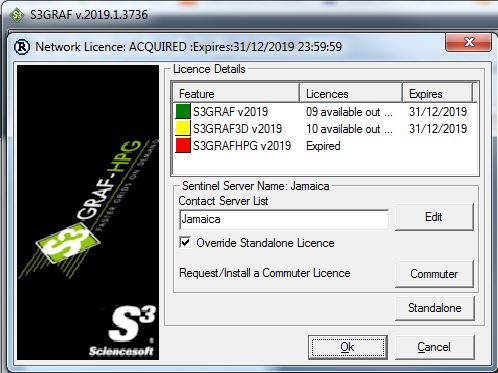The width and height of the screenshot is (498, 373).
Task: Click the S3GRAF3D v2019 expiry date 31/12/2019
Action: pyautogui.click(x=438, y=129)
